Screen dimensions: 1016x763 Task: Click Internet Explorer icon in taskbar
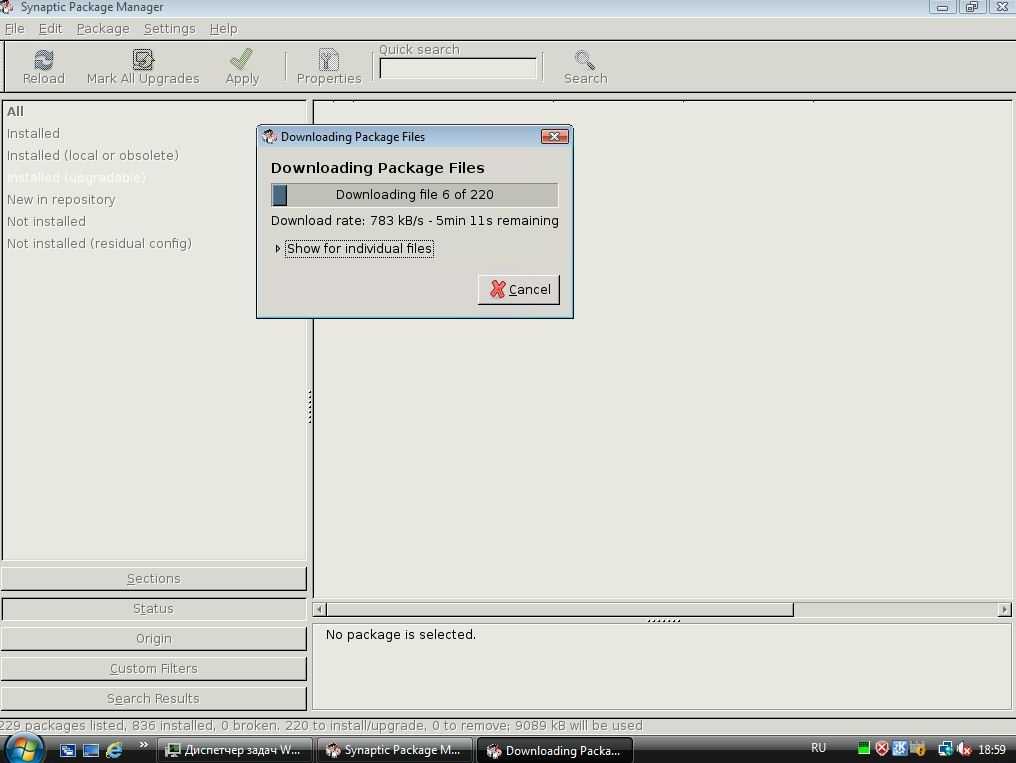pyautogui.click(x=114, y=750)
